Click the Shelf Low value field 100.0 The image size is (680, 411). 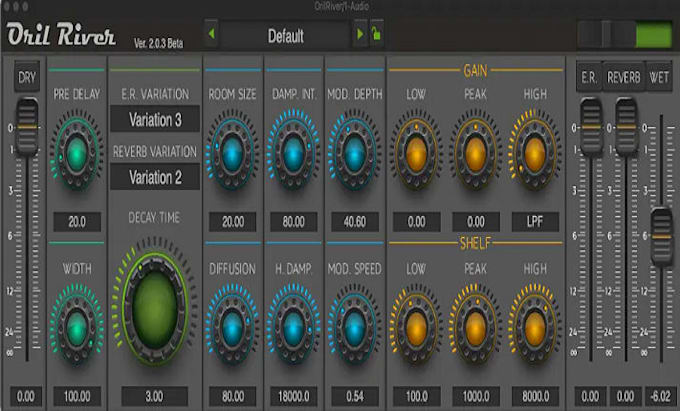416,396
